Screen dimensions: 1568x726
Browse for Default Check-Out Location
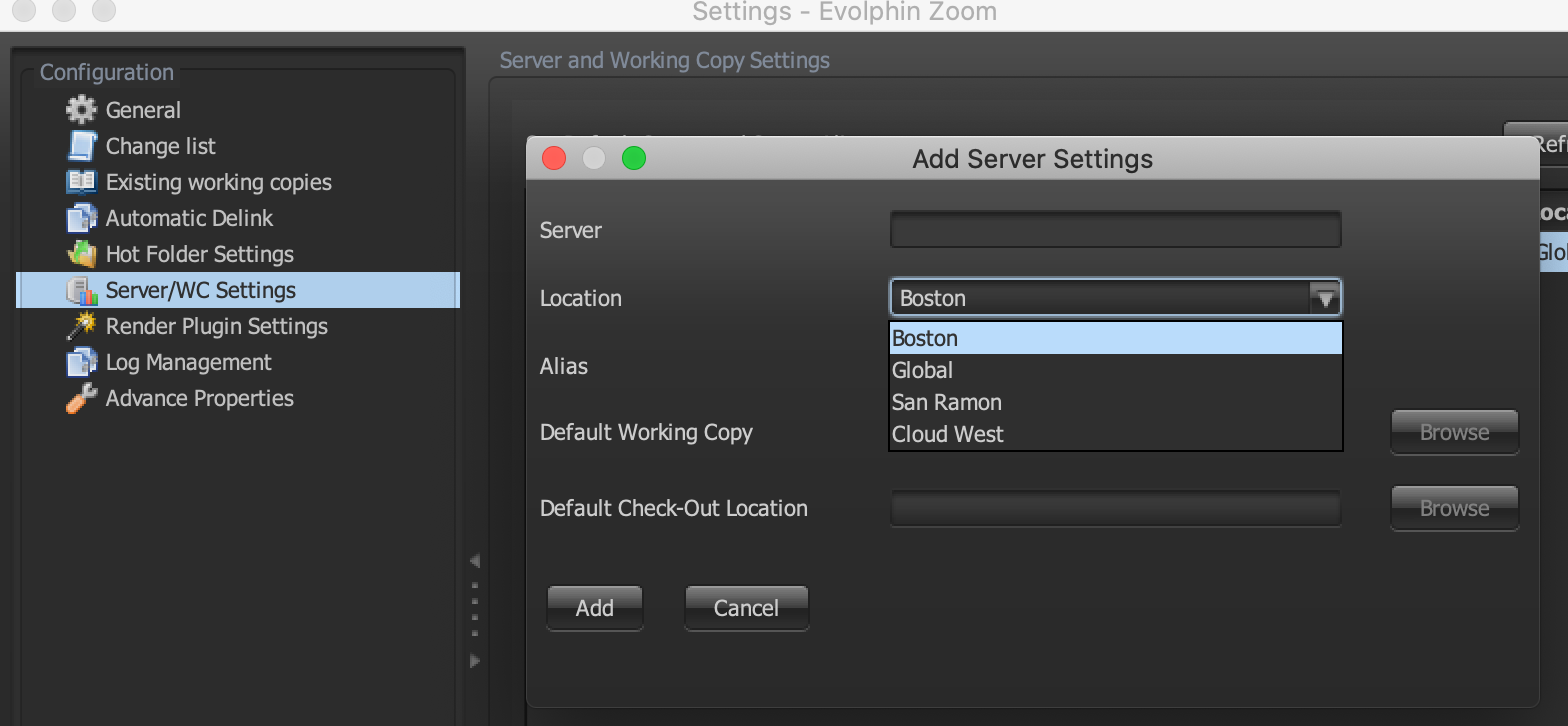(1454, 508)
